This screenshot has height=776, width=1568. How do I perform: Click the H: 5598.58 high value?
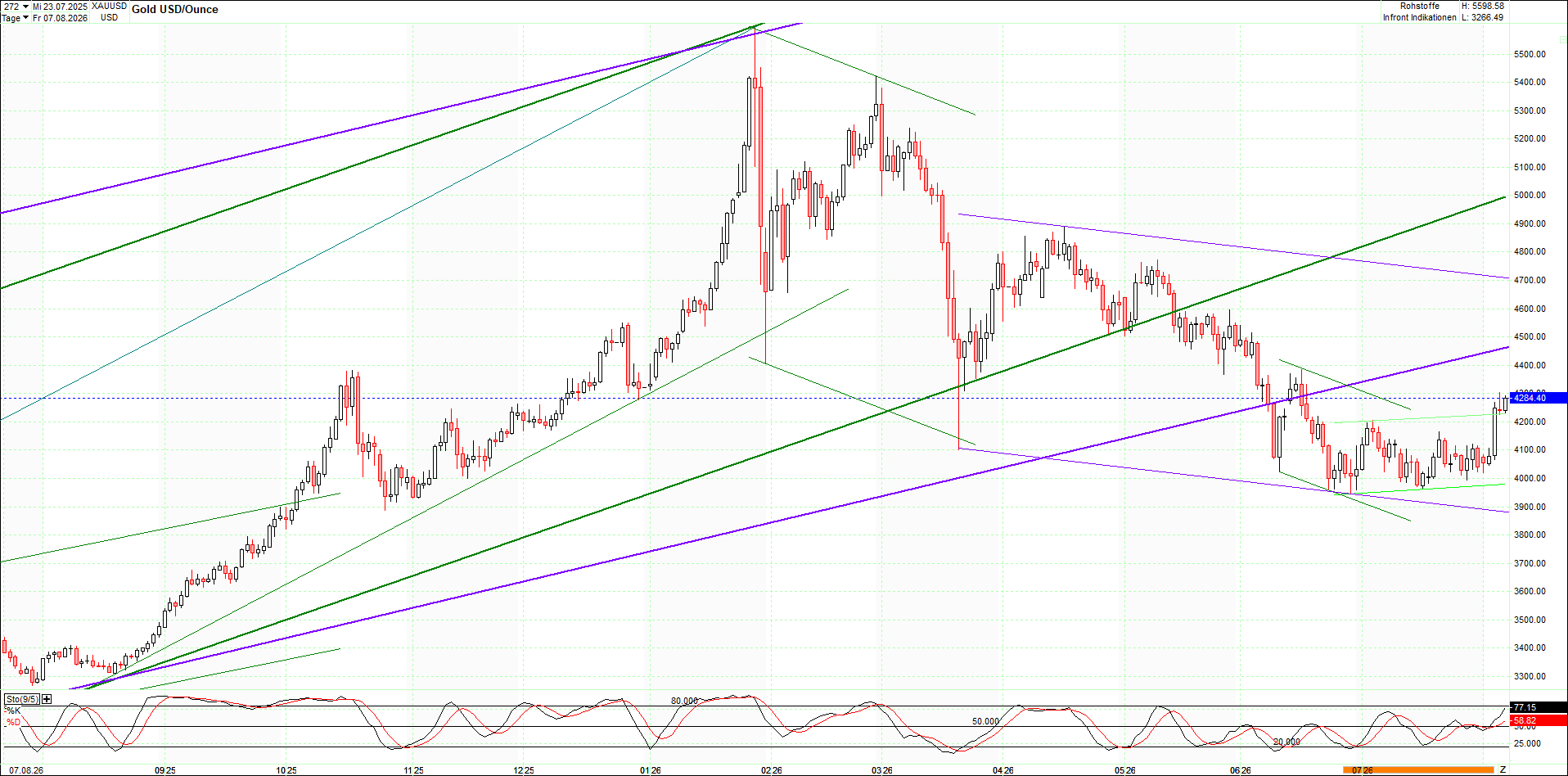coord(1483,6)
